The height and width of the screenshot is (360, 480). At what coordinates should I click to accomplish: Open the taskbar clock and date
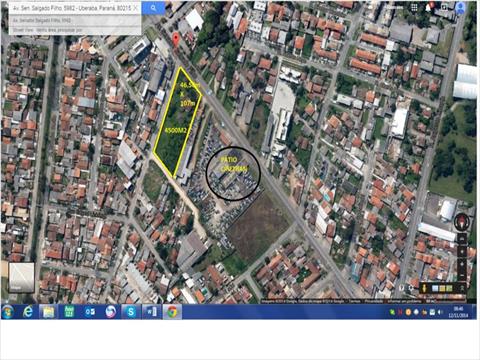[458, 312]
